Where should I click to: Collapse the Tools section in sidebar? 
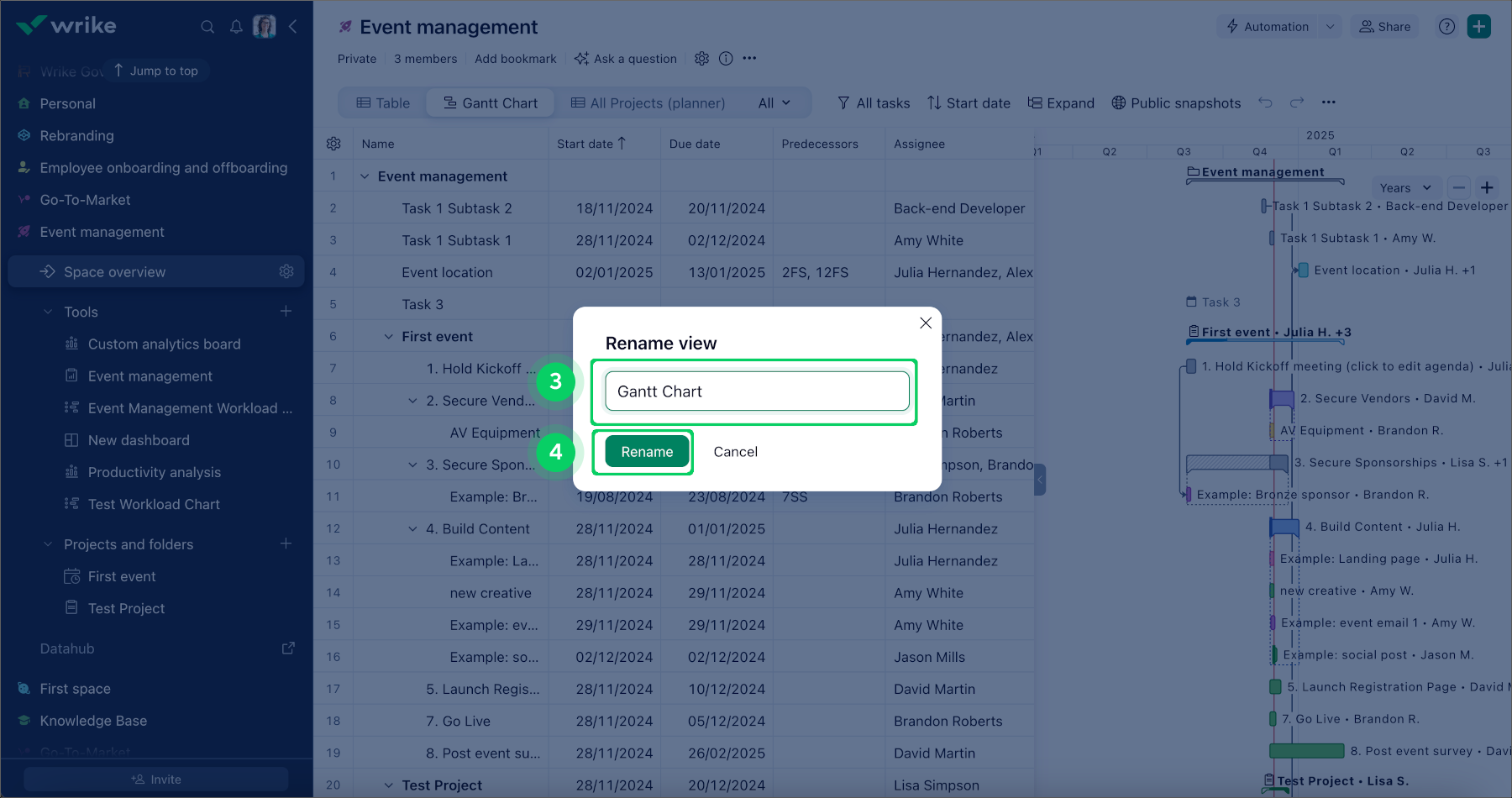pos(48,312)
